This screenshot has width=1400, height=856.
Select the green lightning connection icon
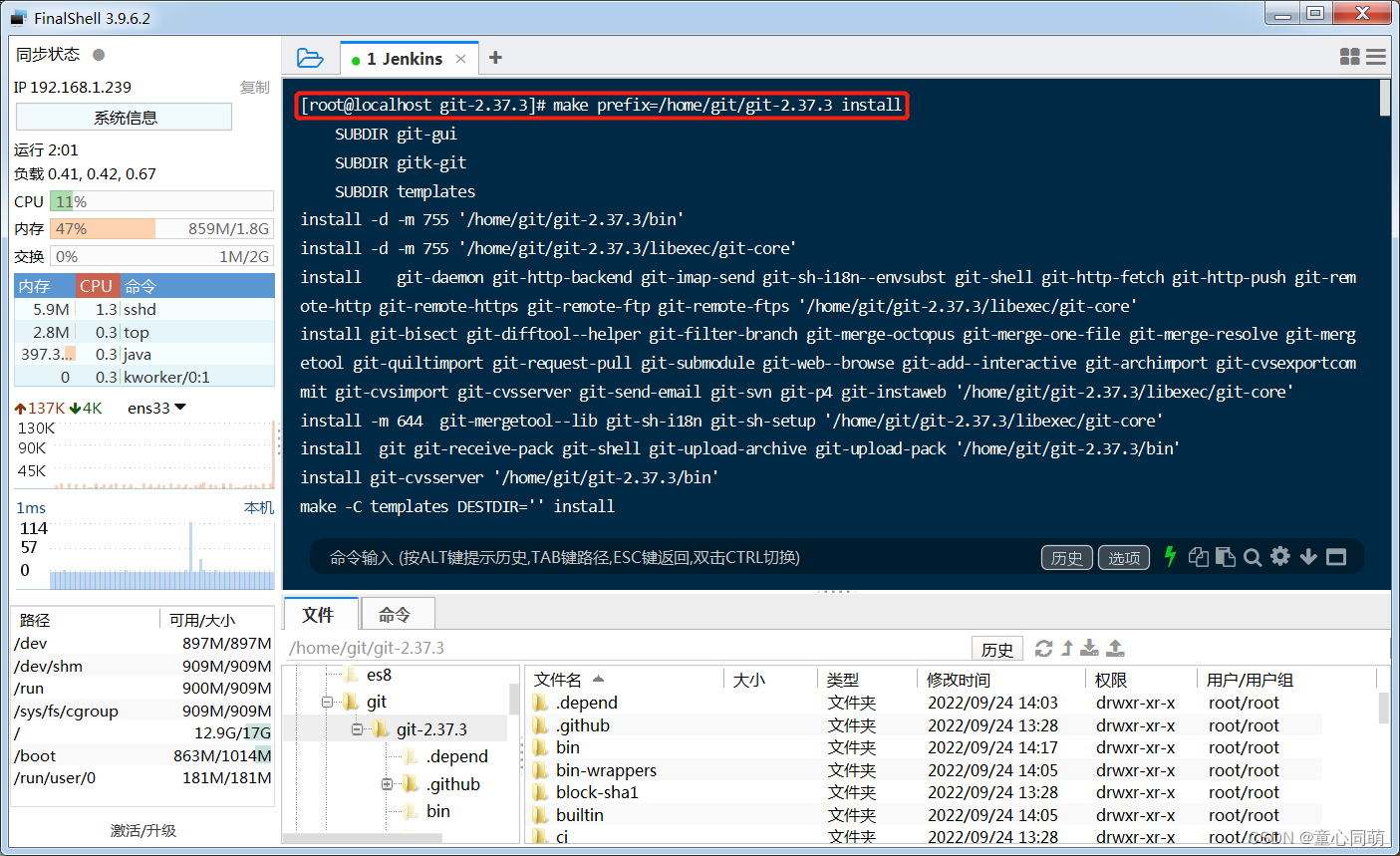point(1171,557)
